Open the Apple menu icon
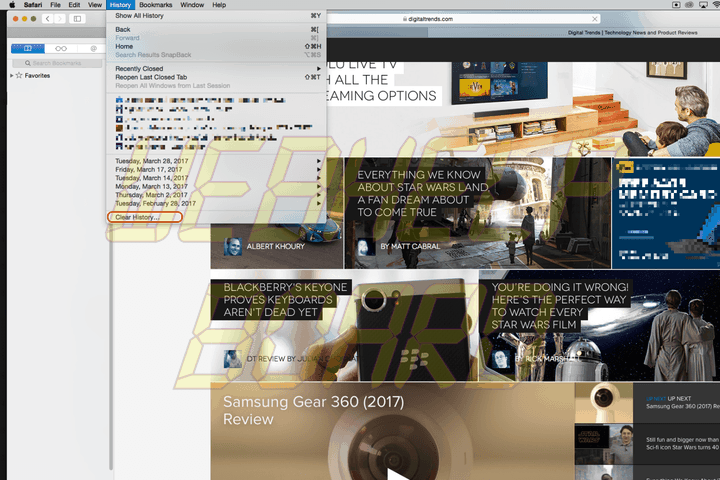 coord(12,5)
